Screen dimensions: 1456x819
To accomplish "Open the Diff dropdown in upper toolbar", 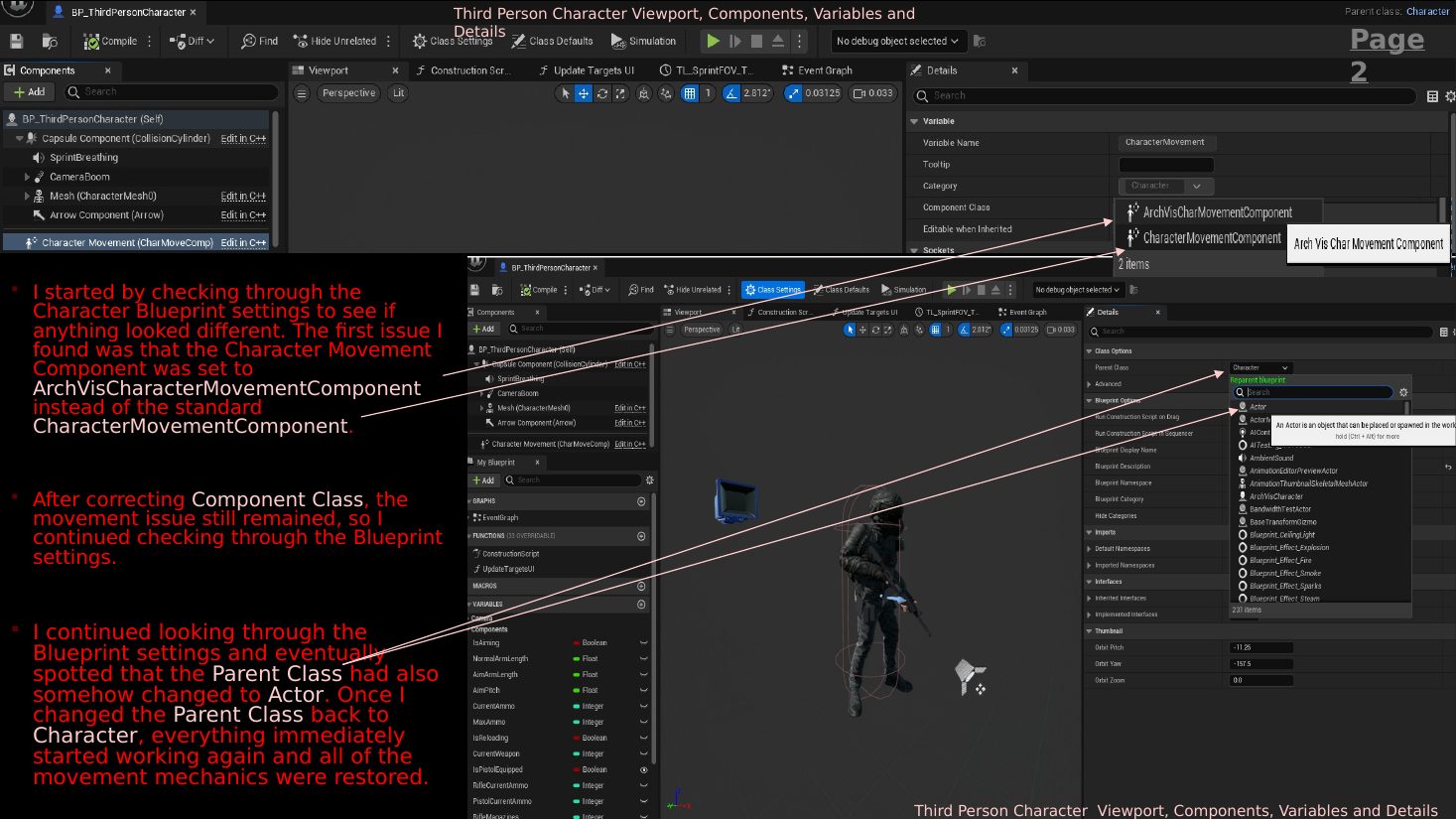I will [x=192, y=41].
